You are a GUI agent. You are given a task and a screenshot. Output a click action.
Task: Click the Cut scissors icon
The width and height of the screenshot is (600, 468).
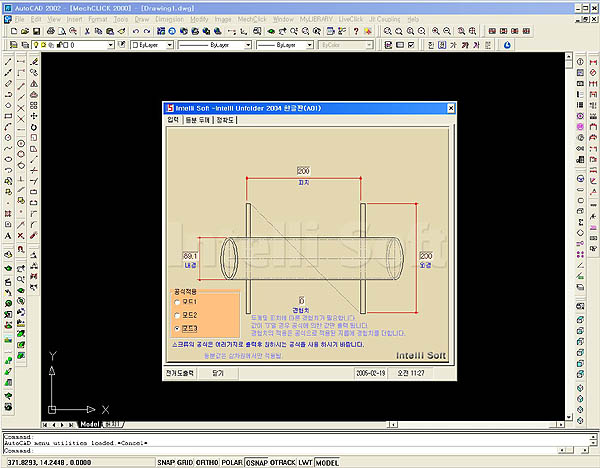pos(87,31)
